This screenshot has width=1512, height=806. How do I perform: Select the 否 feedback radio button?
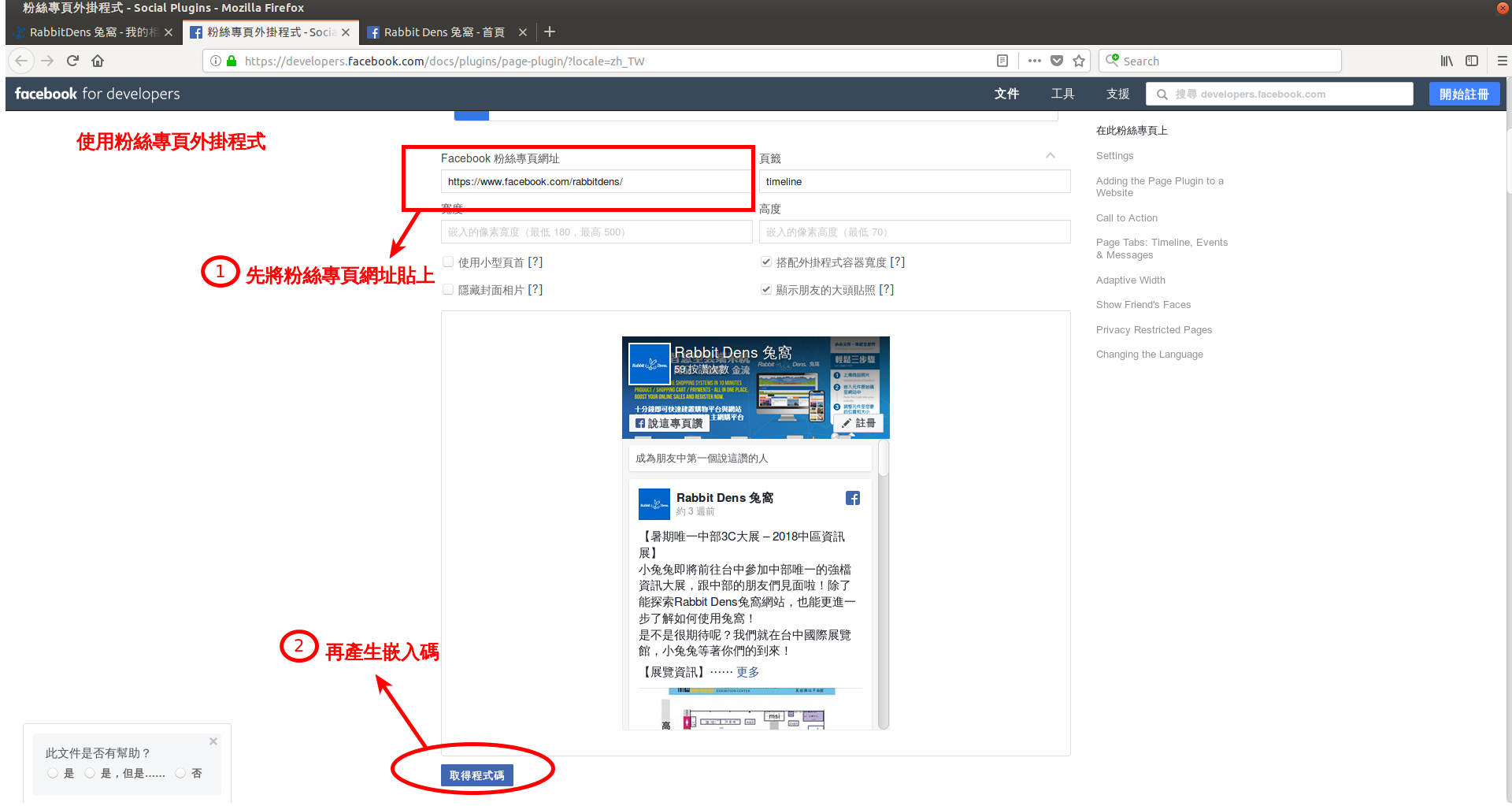click(180, 773)
